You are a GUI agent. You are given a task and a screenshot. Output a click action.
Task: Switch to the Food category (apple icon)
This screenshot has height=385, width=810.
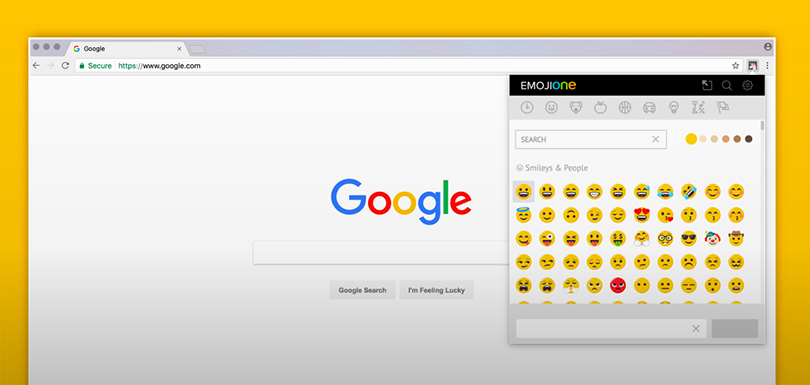click(600, 107)
